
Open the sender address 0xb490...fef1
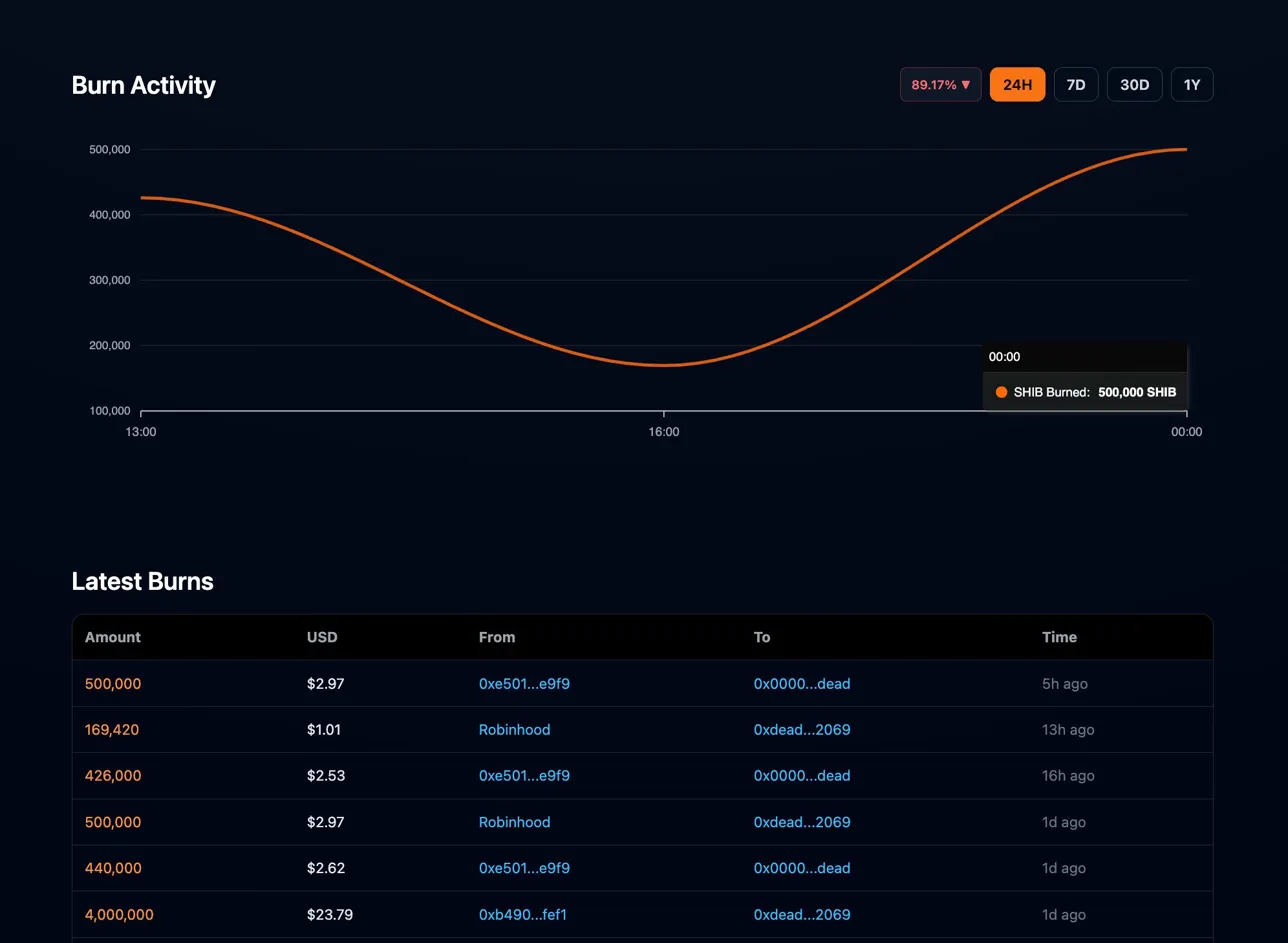click(x=523, y=914)
